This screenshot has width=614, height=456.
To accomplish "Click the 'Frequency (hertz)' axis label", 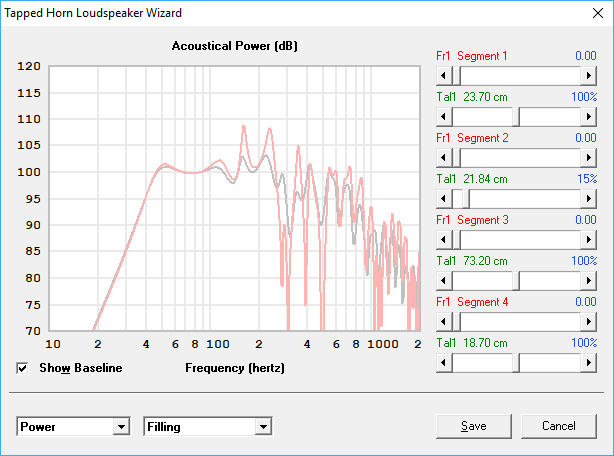I will [x=235, y=368].
